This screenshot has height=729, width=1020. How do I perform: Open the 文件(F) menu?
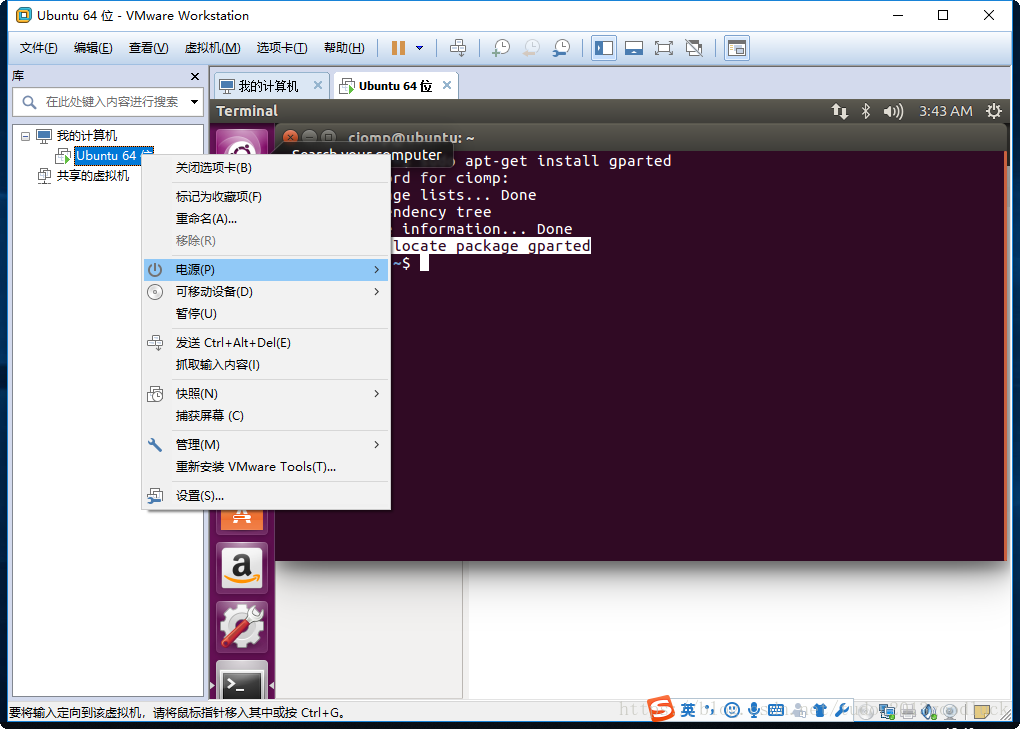coord(38,47)
